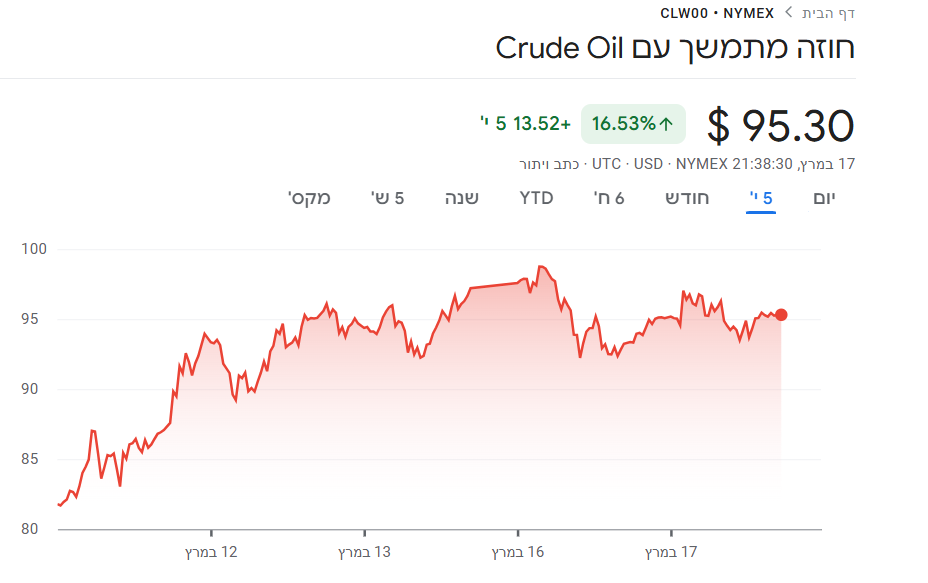
Task: Click the $95.30 price value
Action: pos(780,125)
